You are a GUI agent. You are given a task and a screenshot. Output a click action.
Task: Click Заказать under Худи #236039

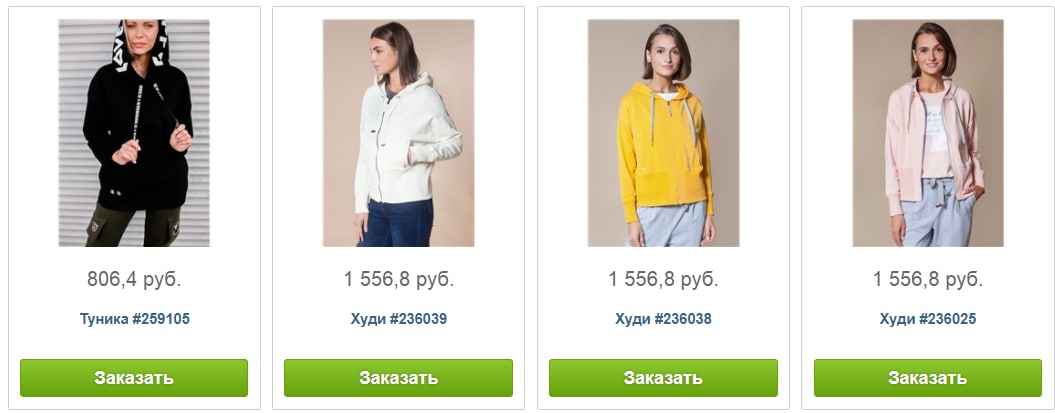pyautogui.click(x=398, y=378)
